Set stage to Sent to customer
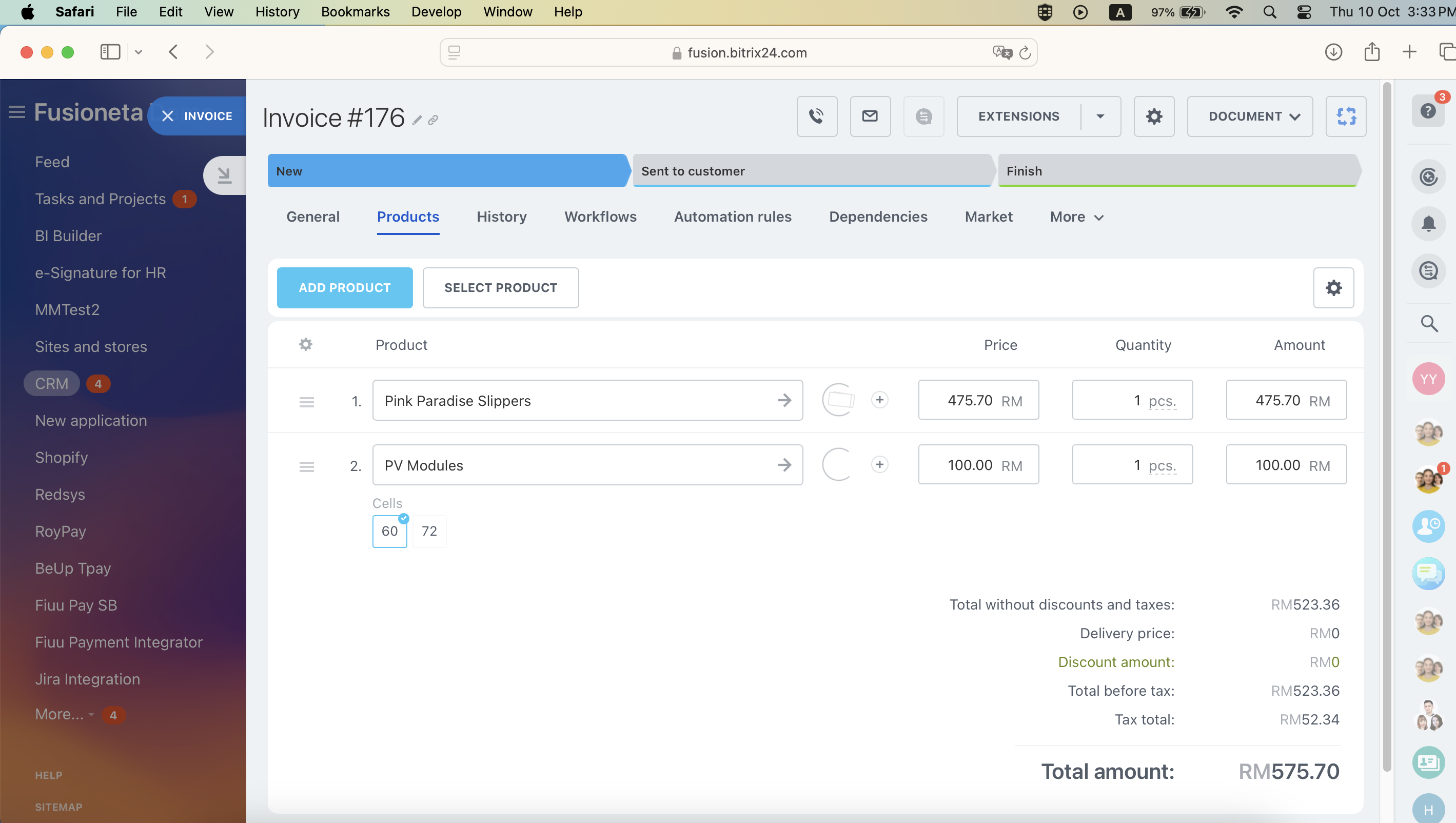The height and width of the screenshot is (823, 1456). [812, 171]
